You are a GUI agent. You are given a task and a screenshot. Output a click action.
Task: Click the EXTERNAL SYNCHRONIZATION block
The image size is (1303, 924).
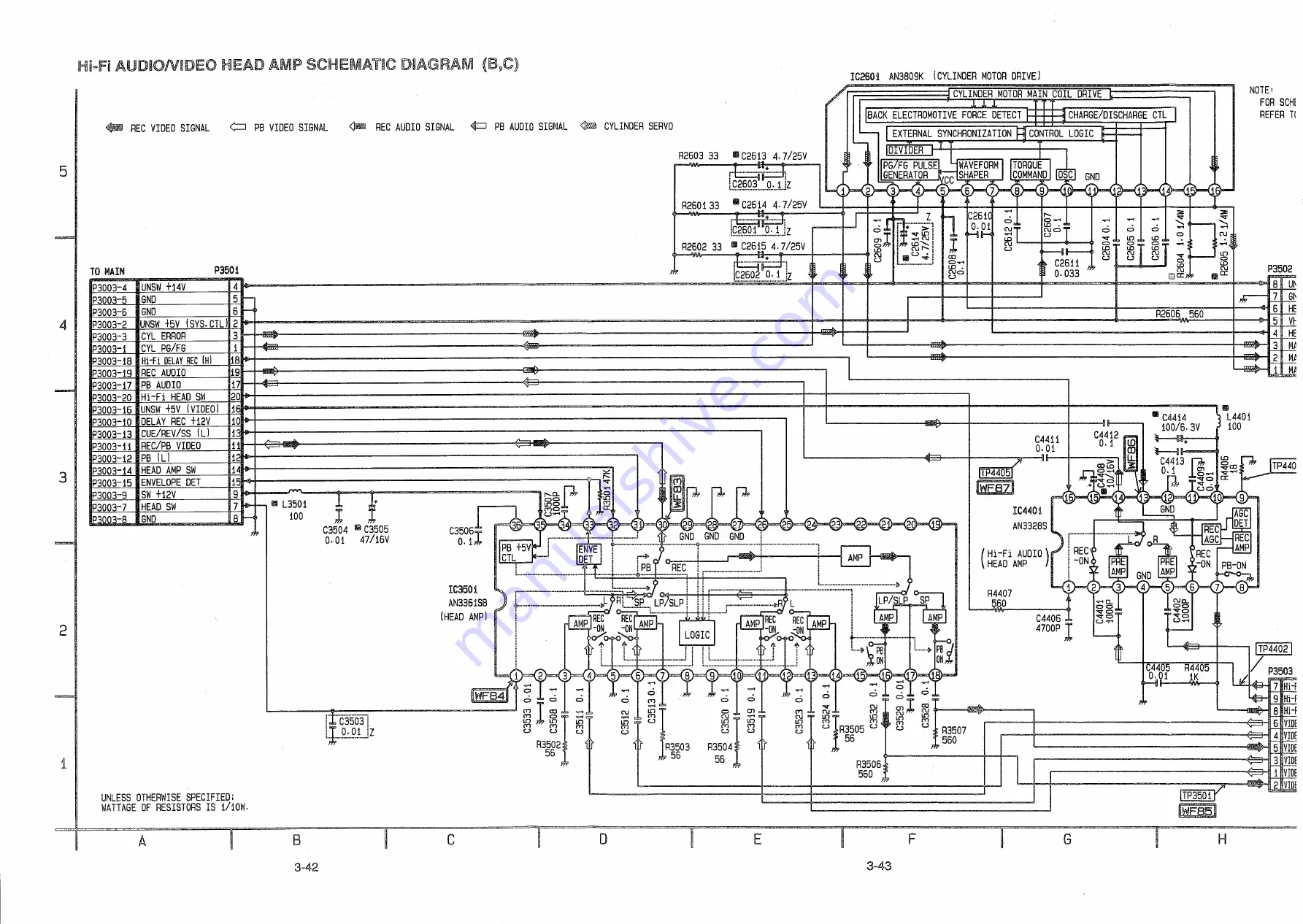coord(951,134)
